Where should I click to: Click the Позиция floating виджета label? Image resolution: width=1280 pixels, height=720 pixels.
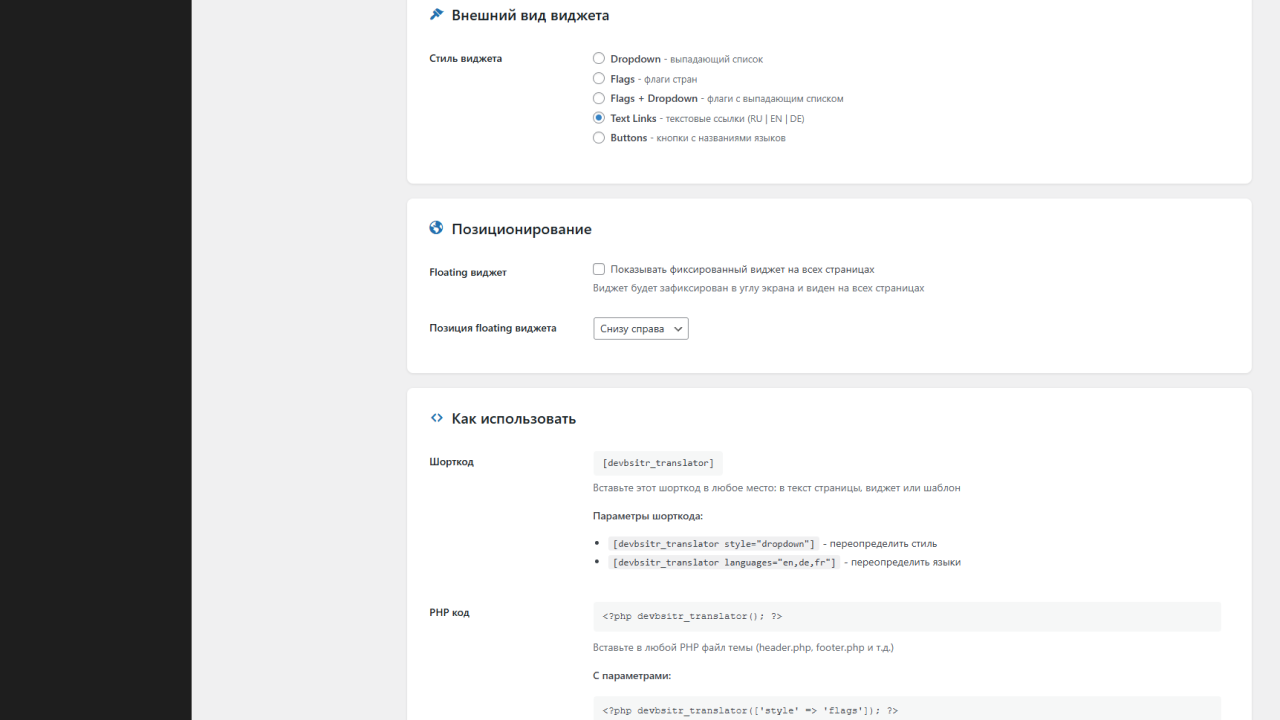point(493,328)
